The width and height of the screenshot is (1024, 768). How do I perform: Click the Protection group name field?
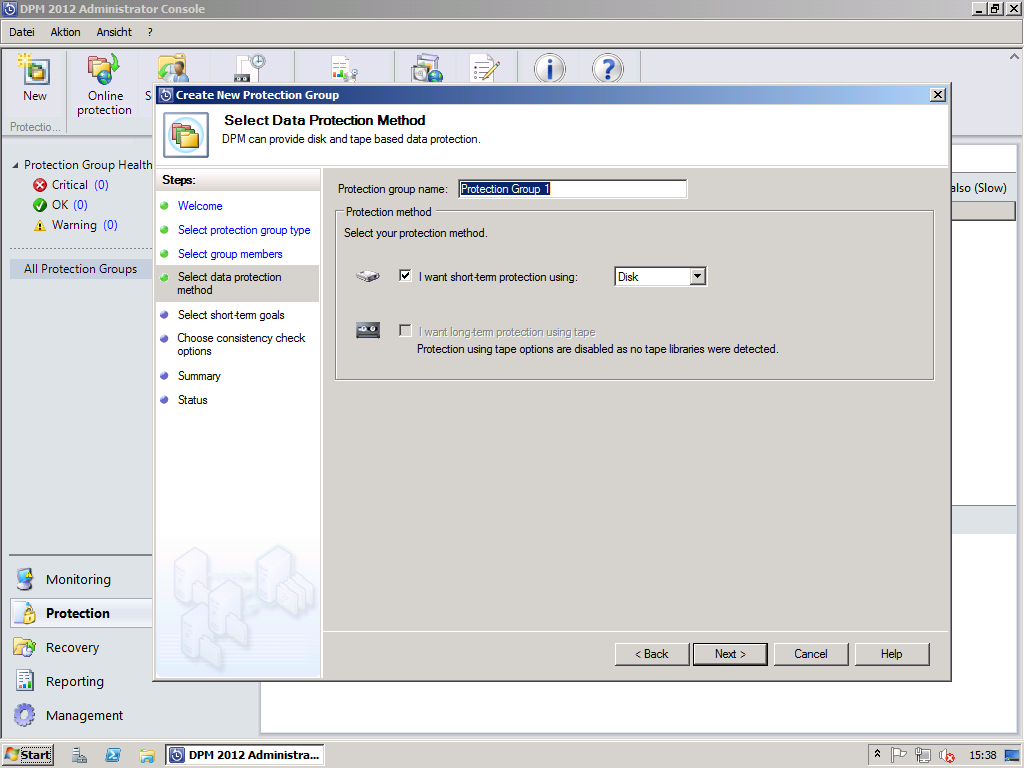point(572,189)
